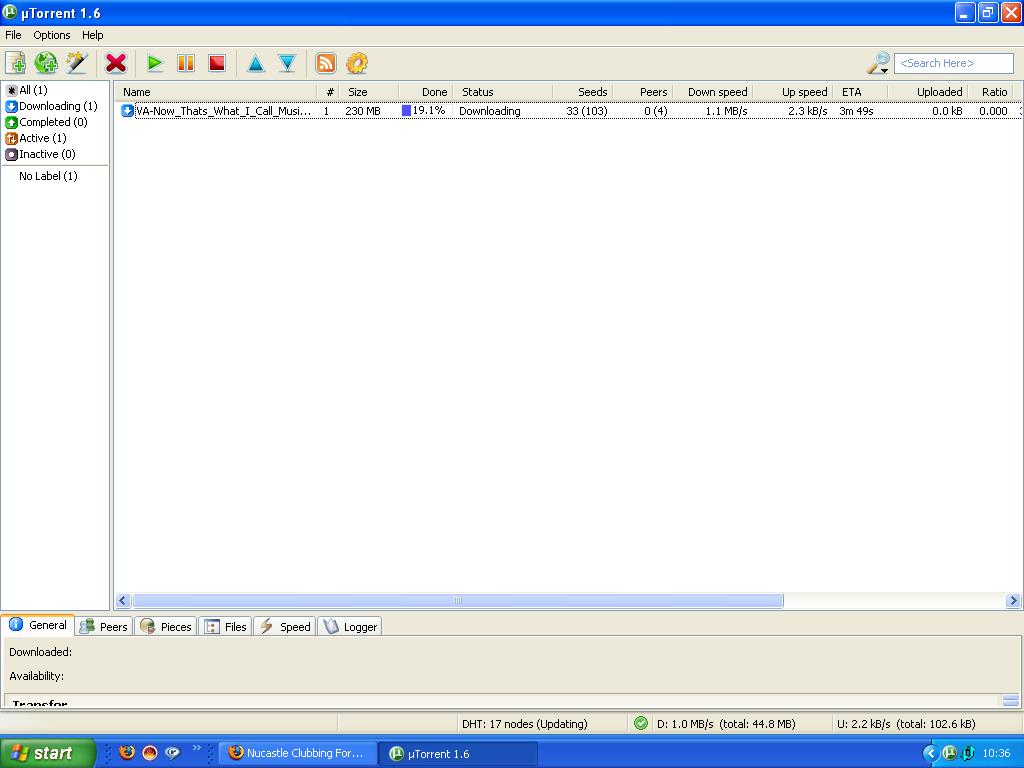Move torrent up the queue
The width and height of the screenshot is (1024, 768).
click(256, 63)
